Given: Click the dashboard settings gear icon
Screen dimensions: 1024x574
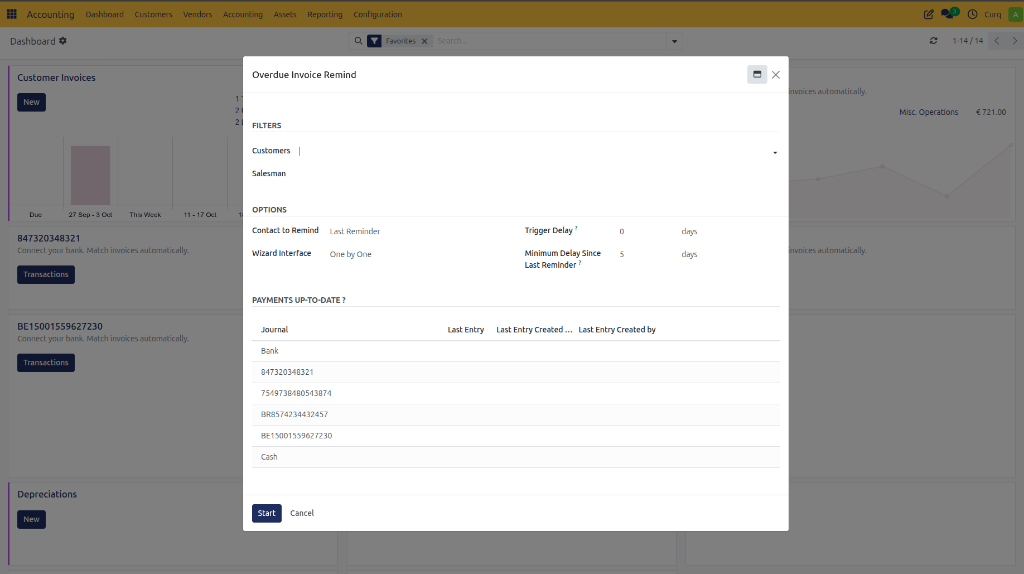Looking at the screenshot, I should pos(63,40).
